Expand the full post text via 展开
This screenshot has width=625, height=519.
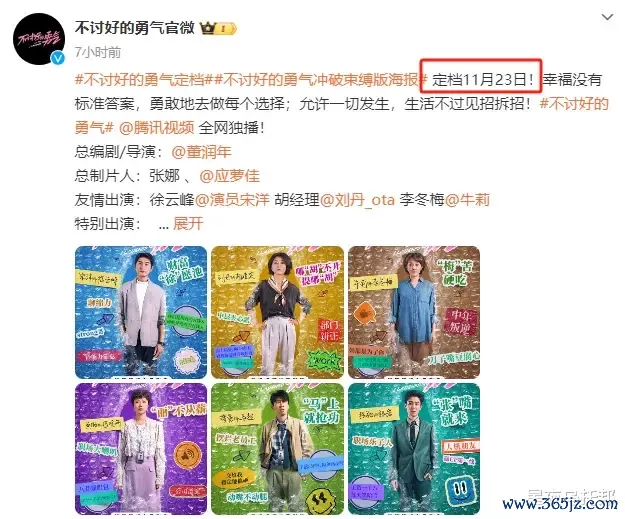tap(188, 224)
